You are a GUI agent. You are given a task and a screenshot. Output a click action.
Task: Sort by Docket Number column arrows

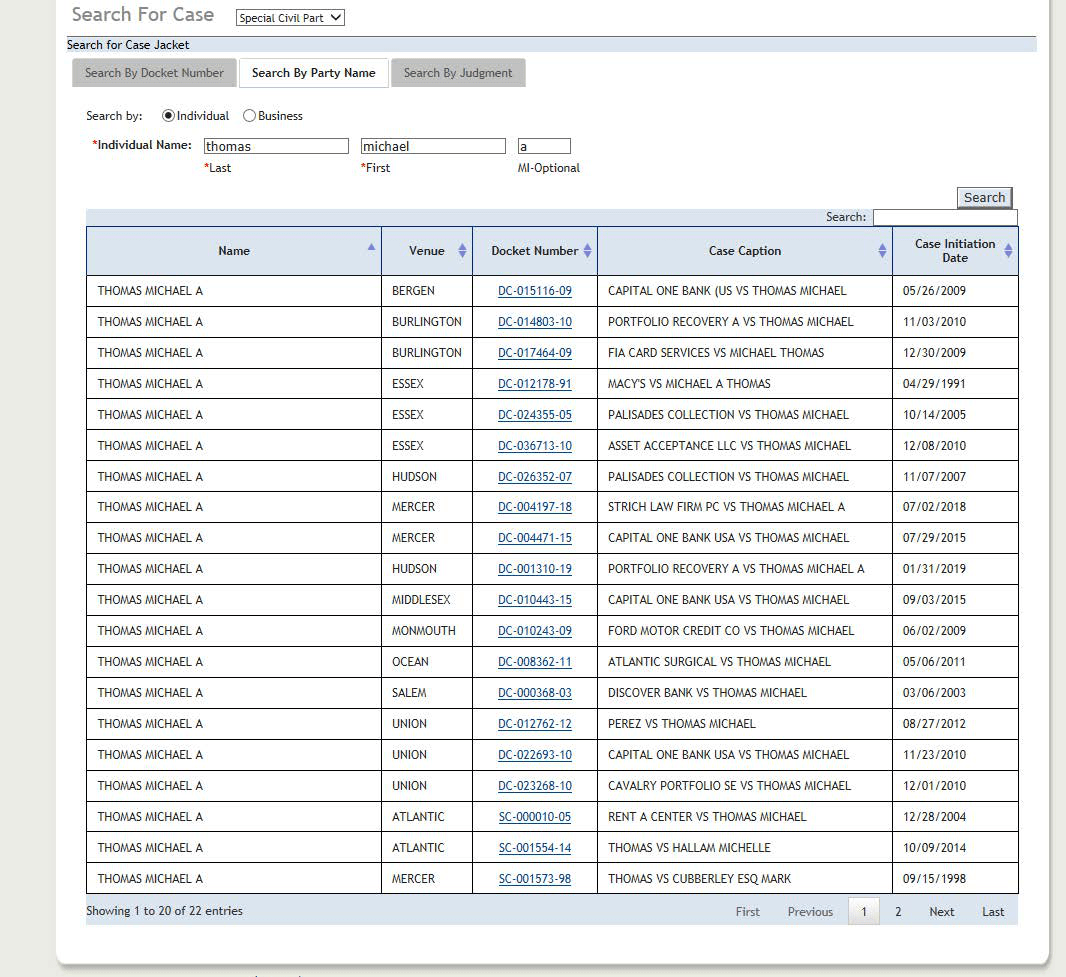[x=588, y=251]
